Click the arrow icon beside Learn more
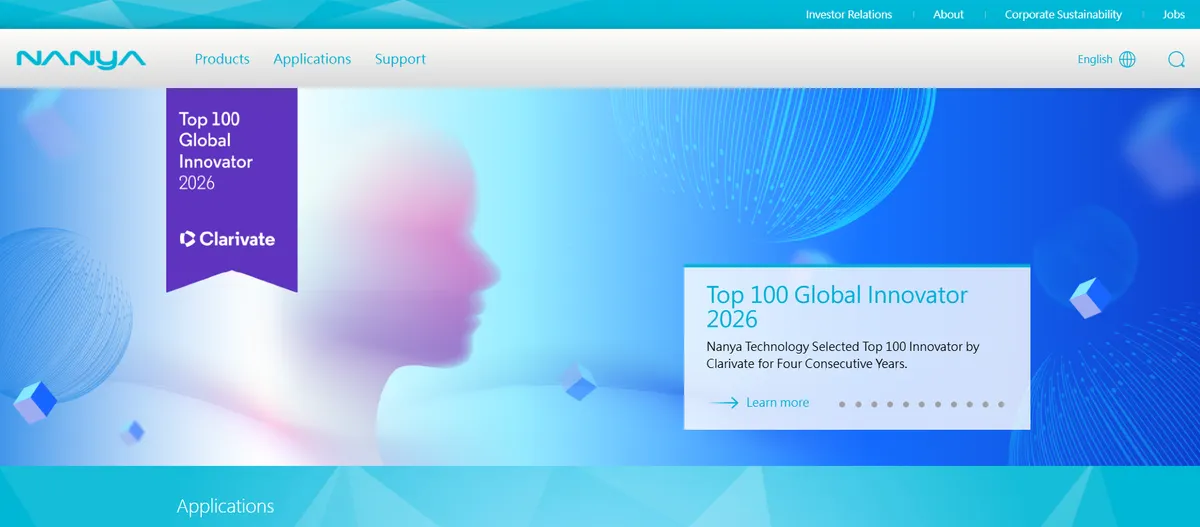Viewport: 1200px width, 527px height. (724, 403)
